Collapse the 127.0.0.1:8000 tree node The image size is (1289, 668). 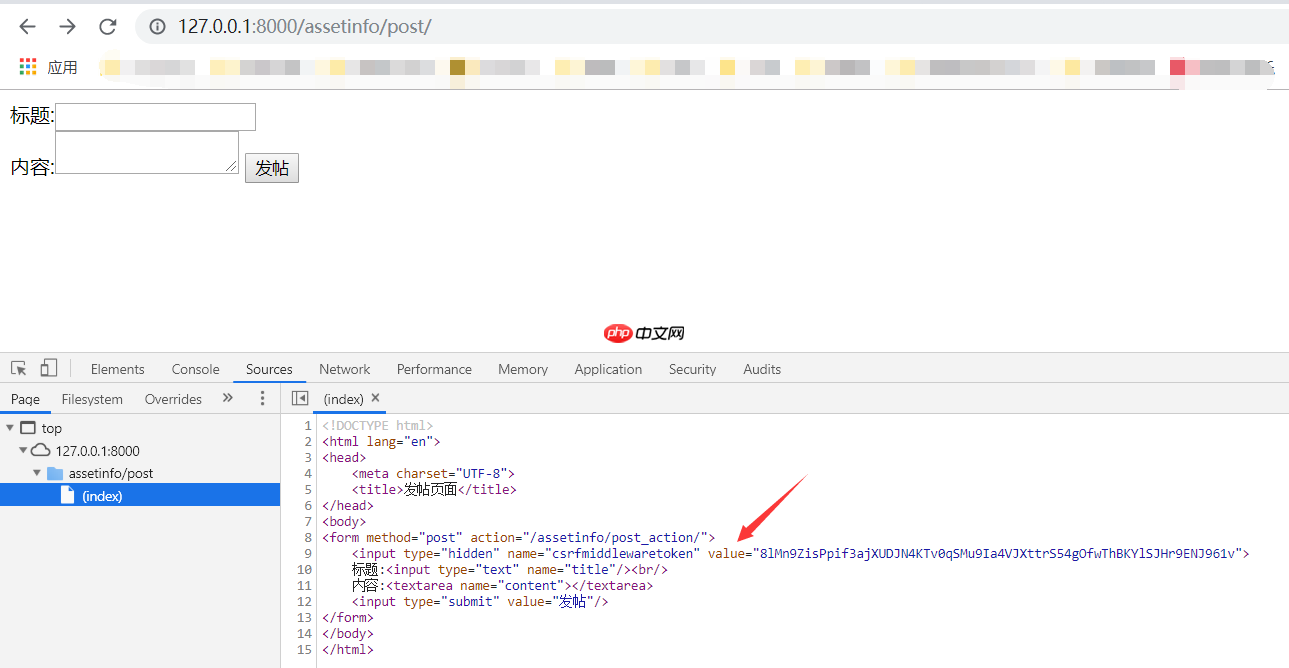pos(23,451)
